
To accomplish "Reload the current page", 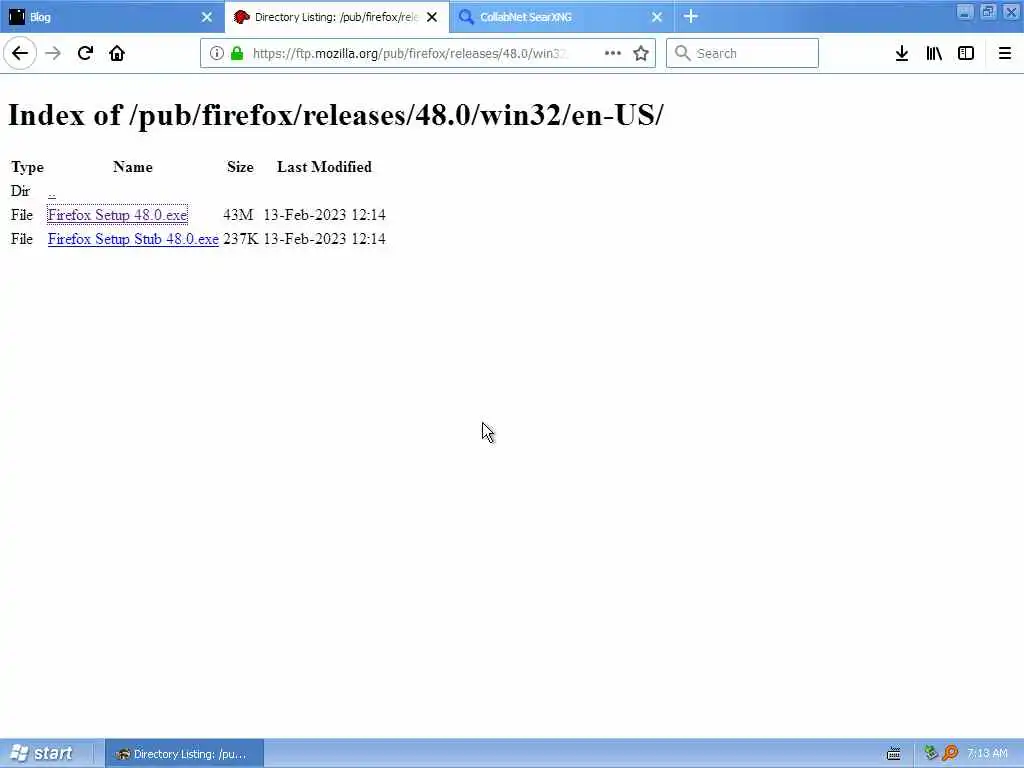I will coord(85,53).
